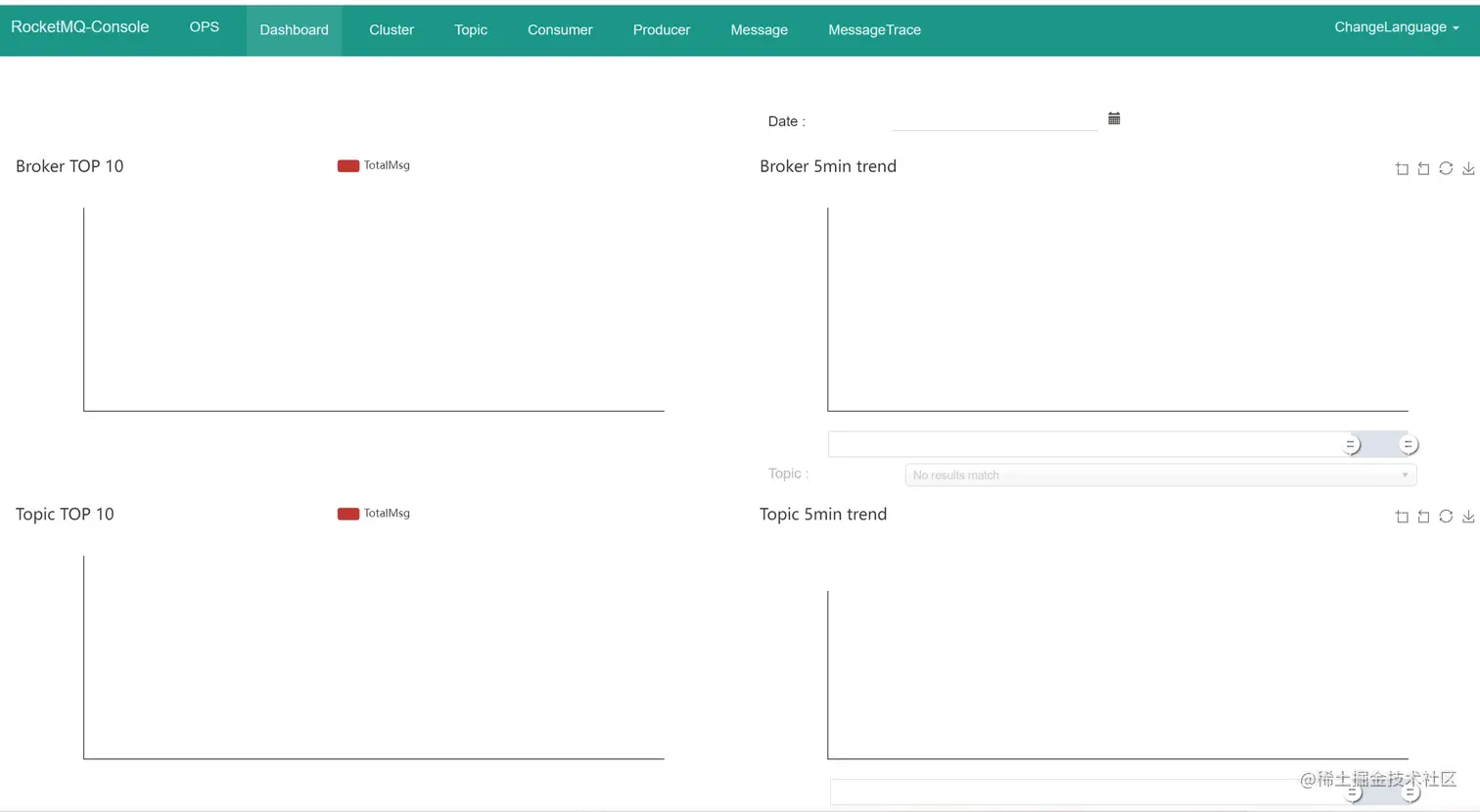Open the MessageTrace tab
1480x812 pixels.
(875, 30)
